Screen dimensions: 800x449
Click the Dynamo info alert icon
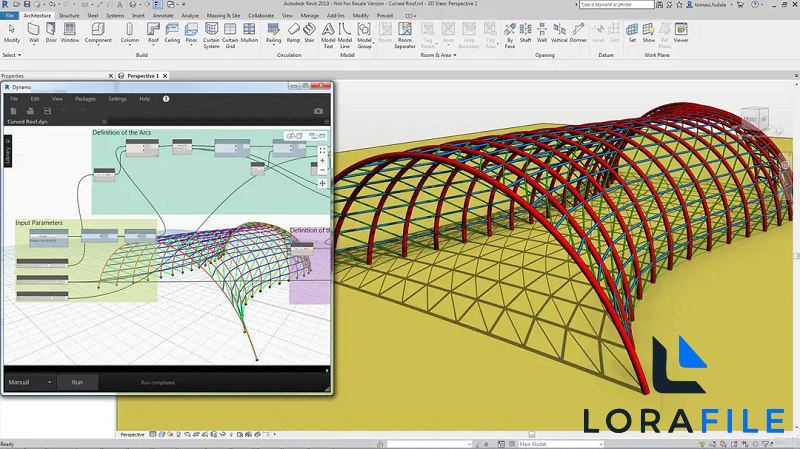coord(166,99)
